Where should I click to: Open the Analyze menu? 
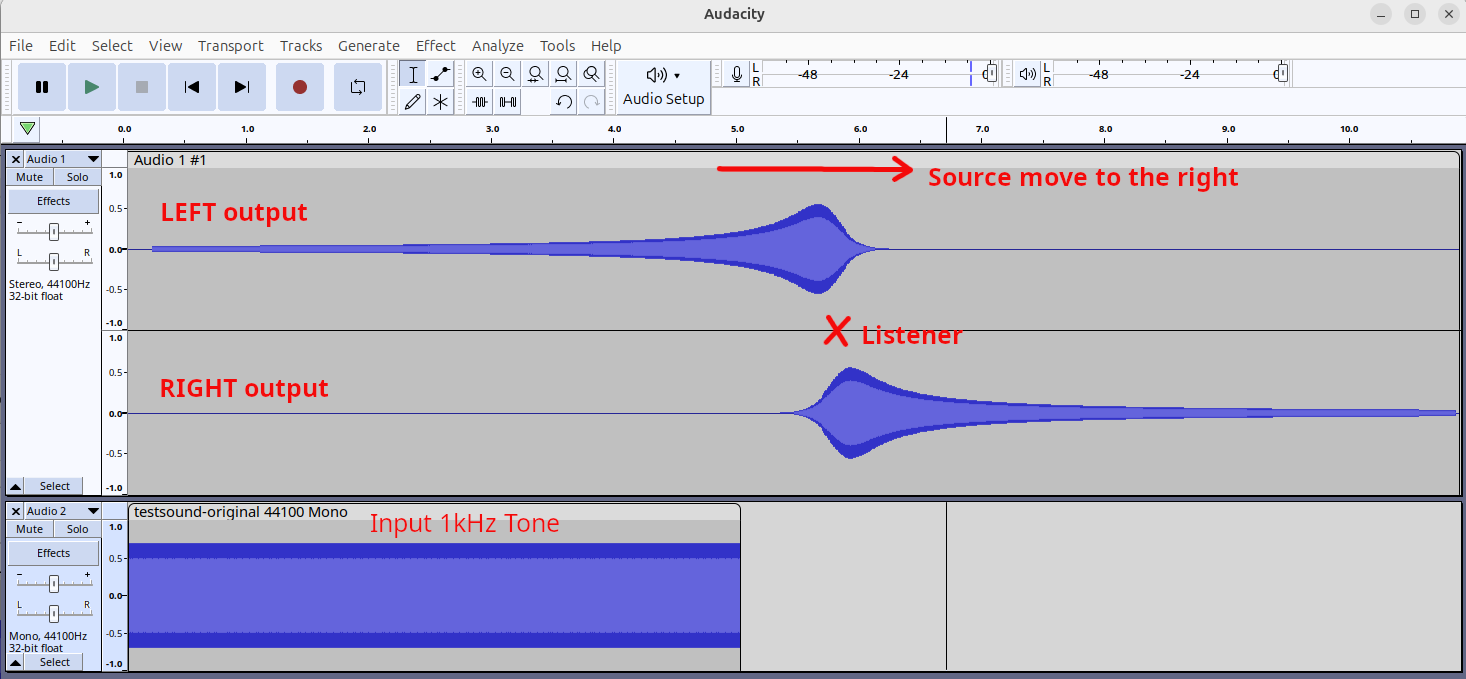click(498, 45)
